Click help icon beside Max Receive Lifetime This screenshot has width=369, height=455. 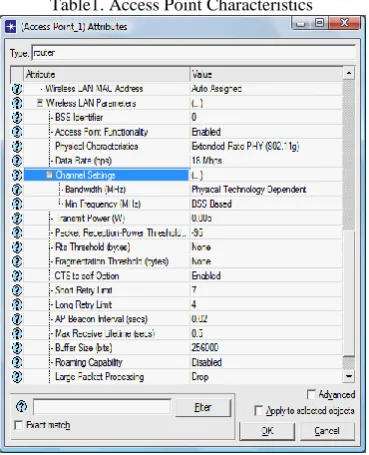pos(17,333)
